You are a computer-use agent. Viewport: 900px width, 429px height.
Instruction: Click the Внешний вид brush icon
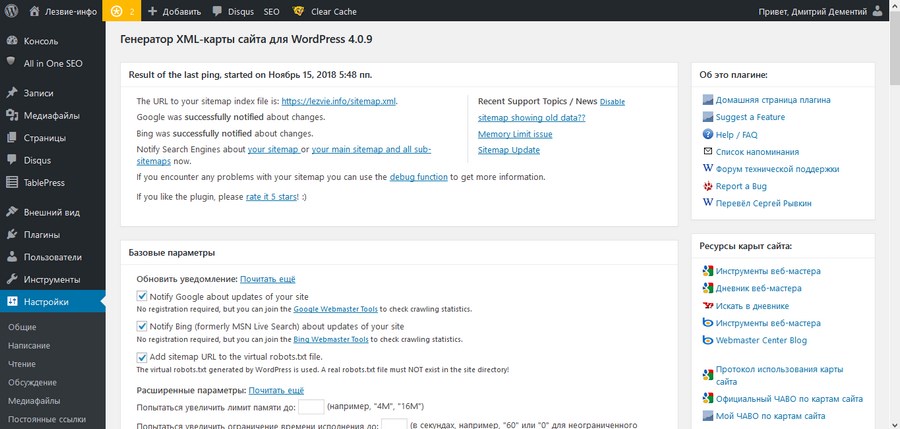(x=11, y=212)
